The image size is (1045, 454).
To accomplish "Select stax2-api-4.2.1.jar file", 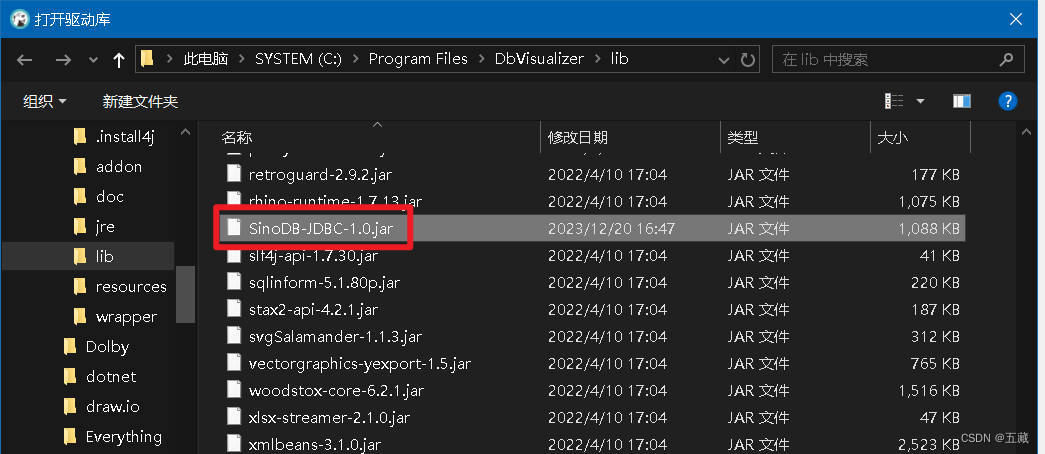I will point(313,309).
